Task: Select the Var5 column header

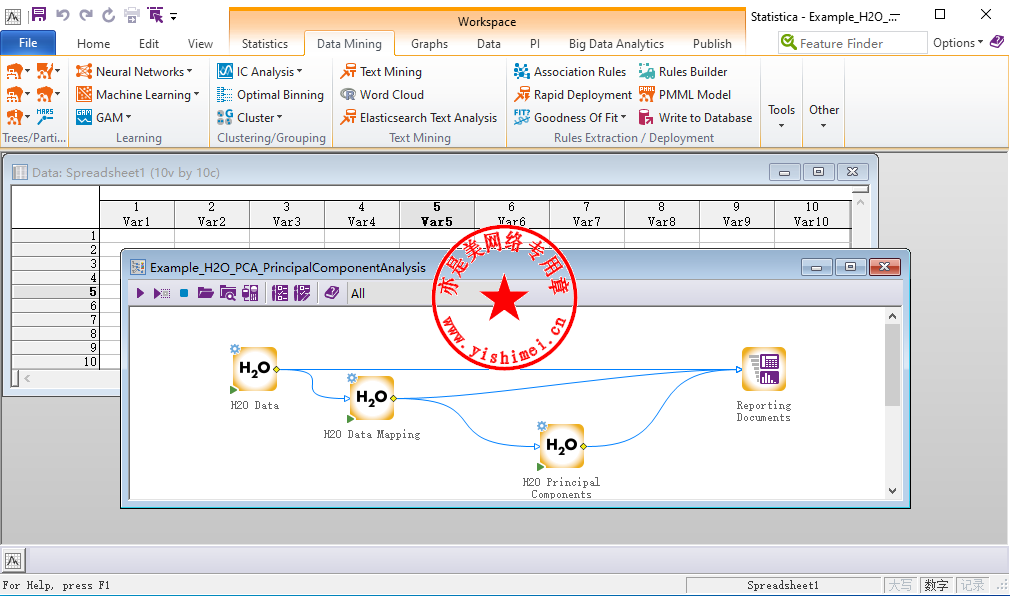Action: coord(437,214)
